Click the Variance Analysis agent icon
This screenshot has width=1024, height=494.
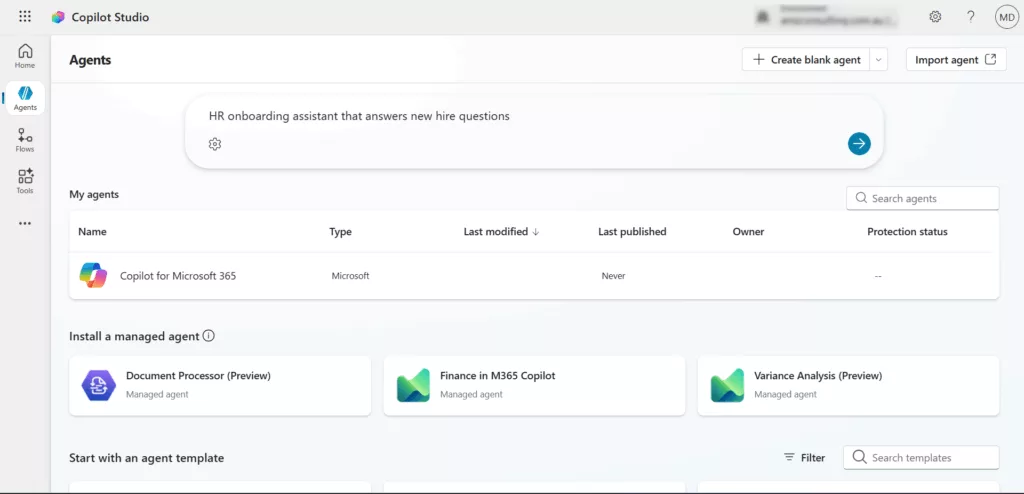pyautogui.click(x=727, y=385)
